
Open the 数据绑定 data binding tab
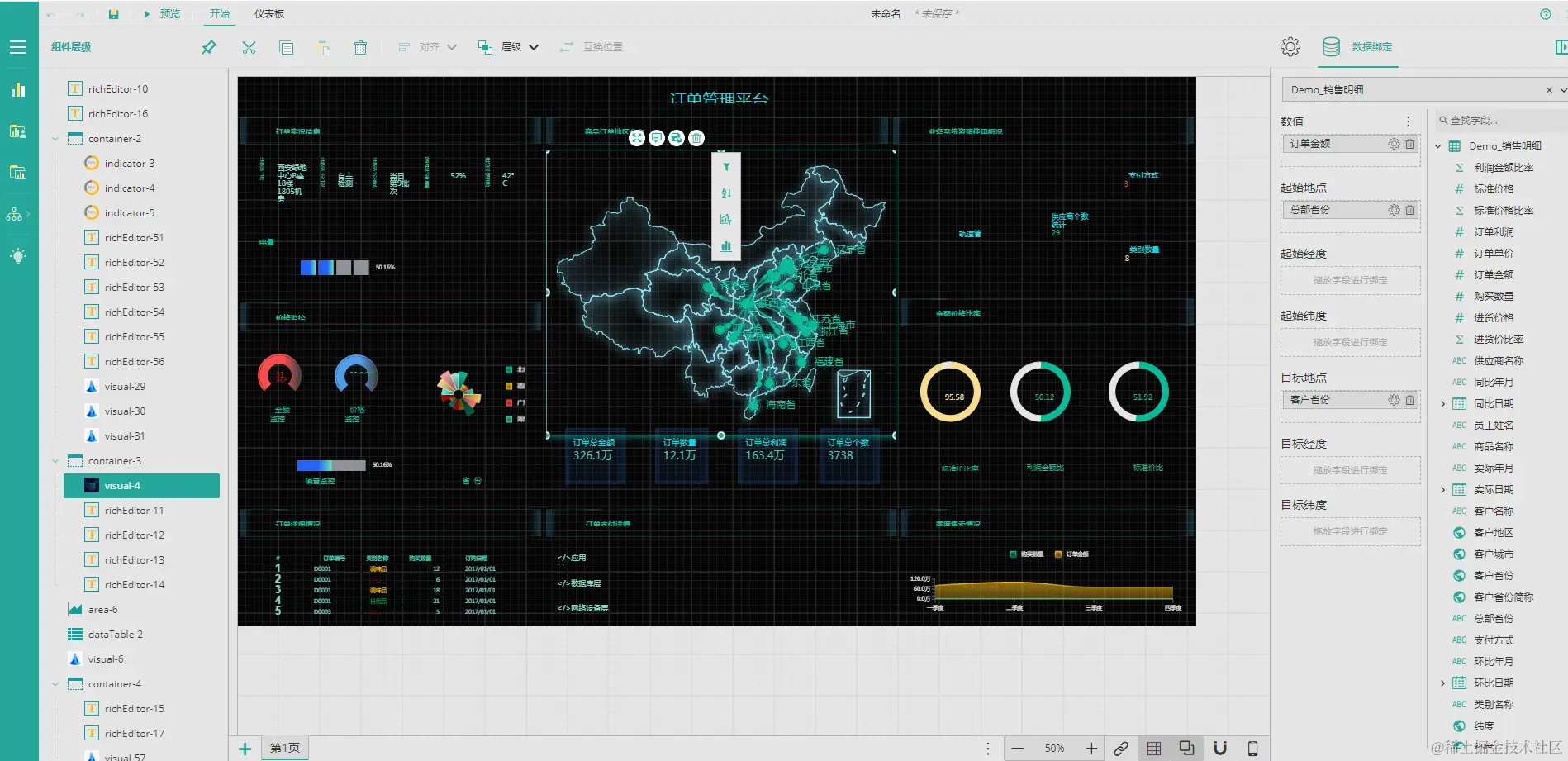(1357, 47)
